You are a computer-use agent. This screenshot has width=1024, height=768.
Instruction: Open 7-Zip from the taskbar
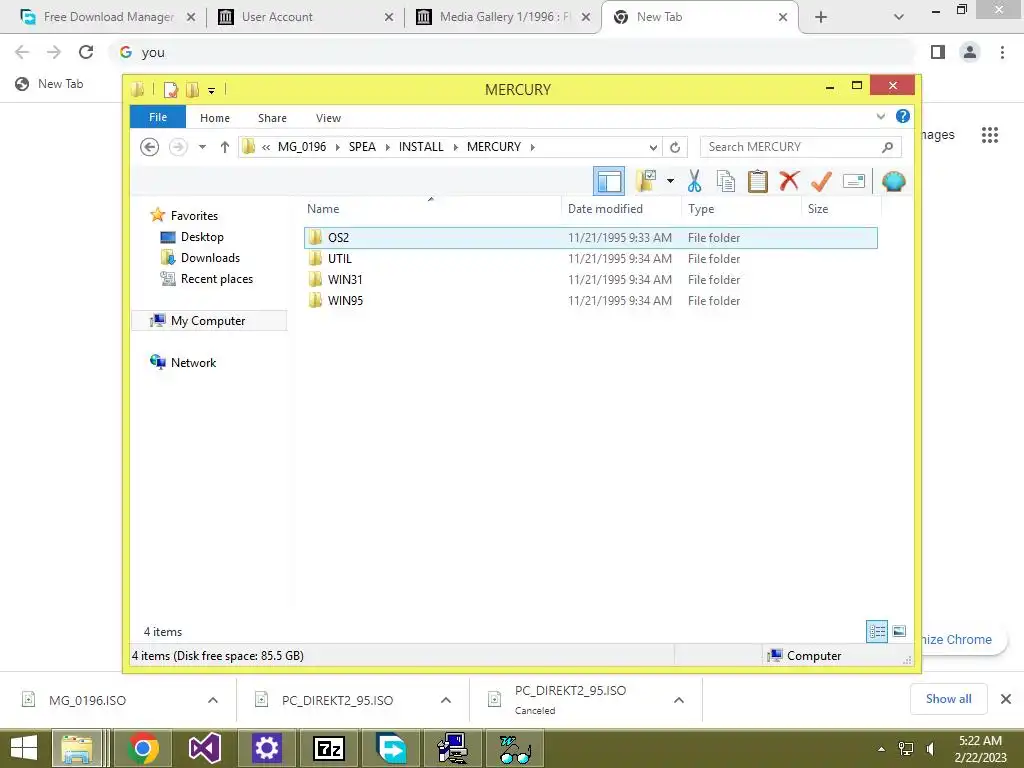tap(328, 748)
